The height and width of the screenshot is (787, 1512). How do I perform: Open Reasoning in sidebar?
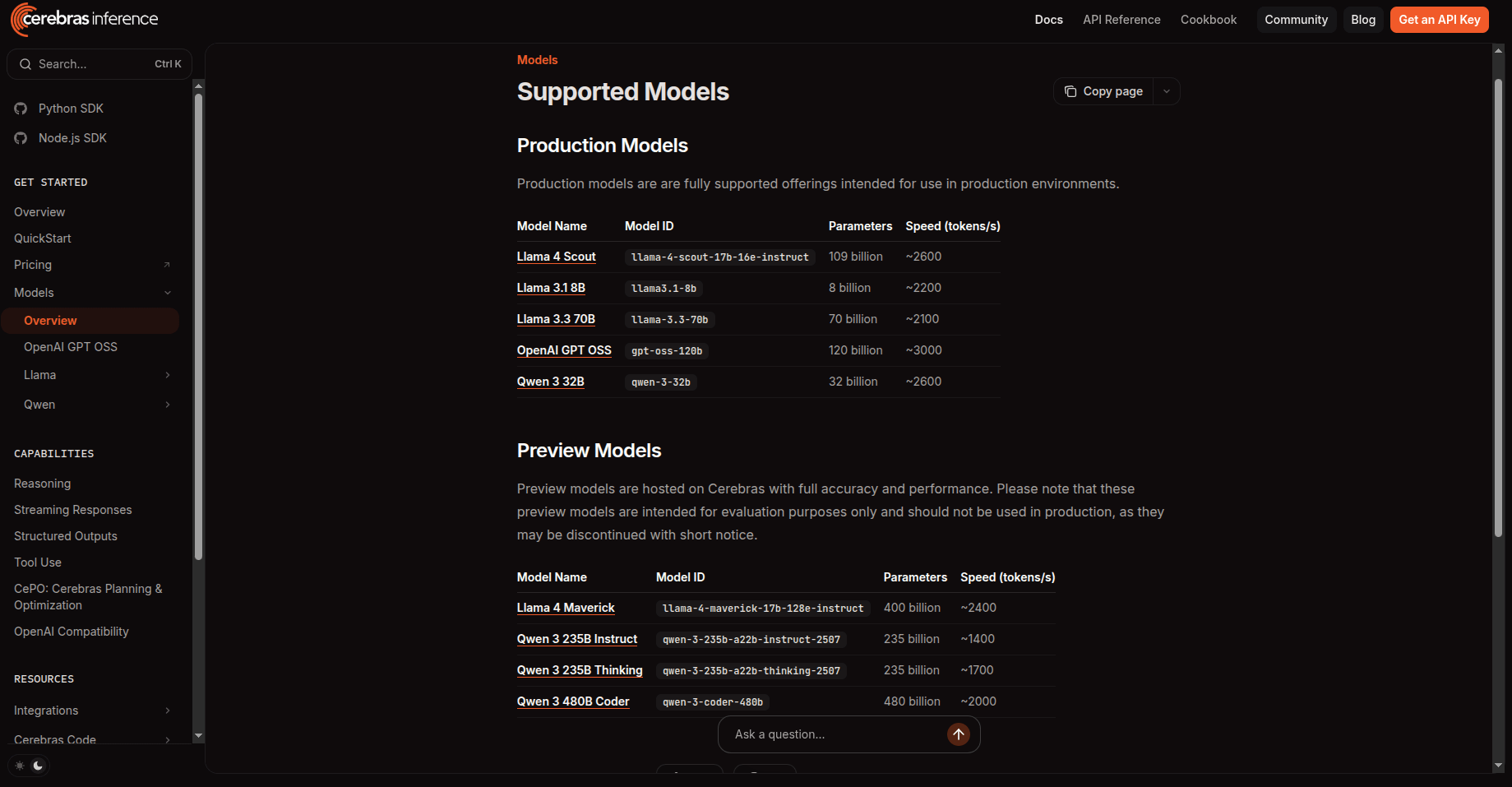pyautogui.click(x=43, y=484)
